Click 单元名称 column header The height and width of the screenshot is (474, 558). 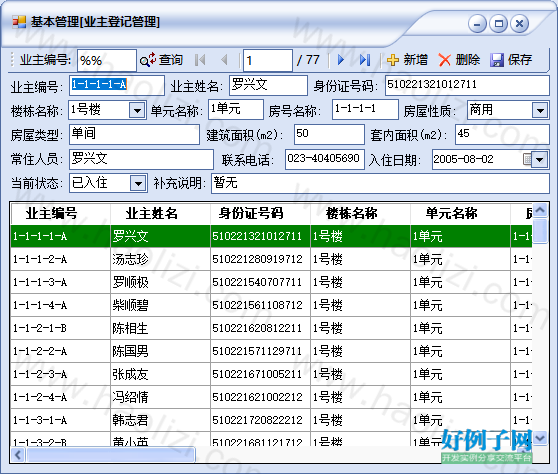pos(460,214)
